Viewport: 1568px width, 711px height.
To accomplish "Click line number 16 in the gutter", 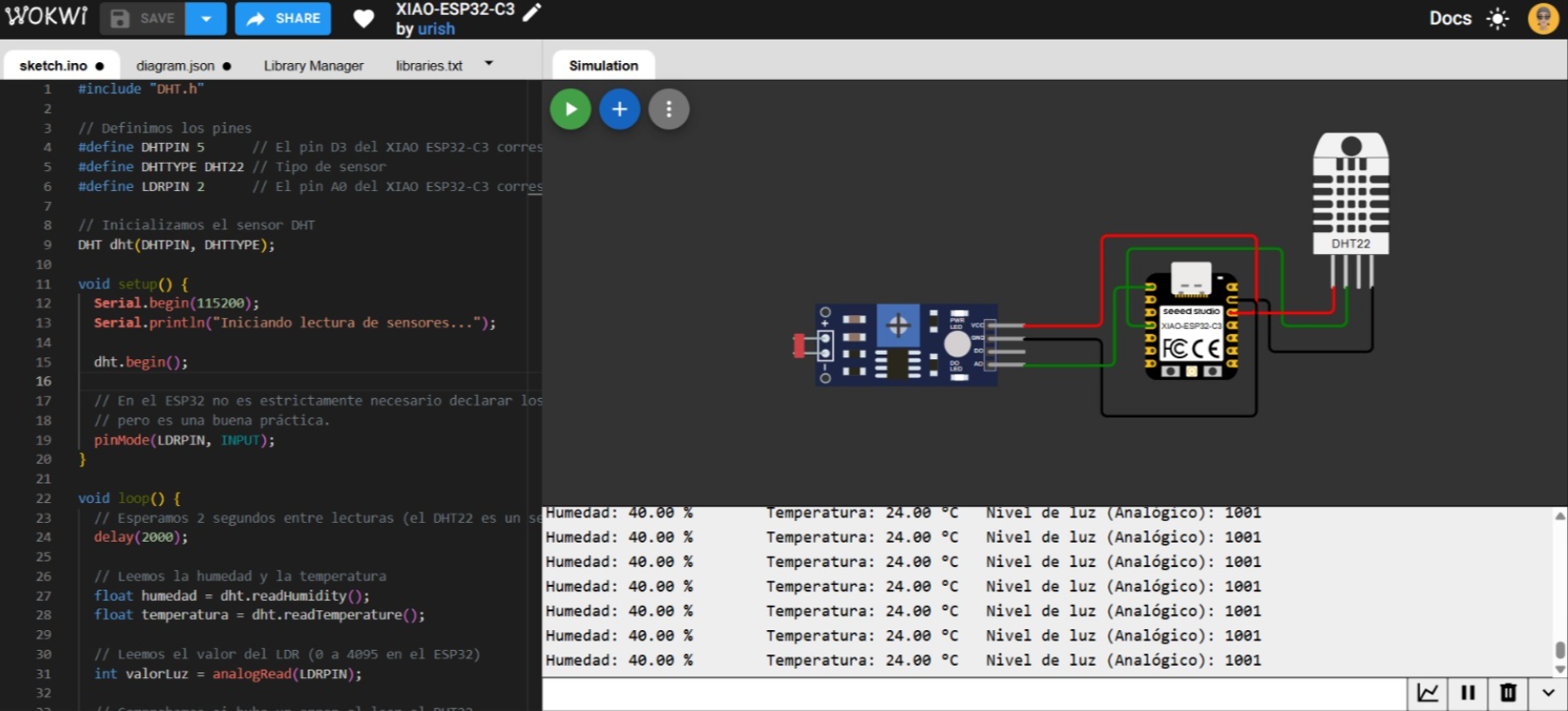I will [x=44, y=381].
